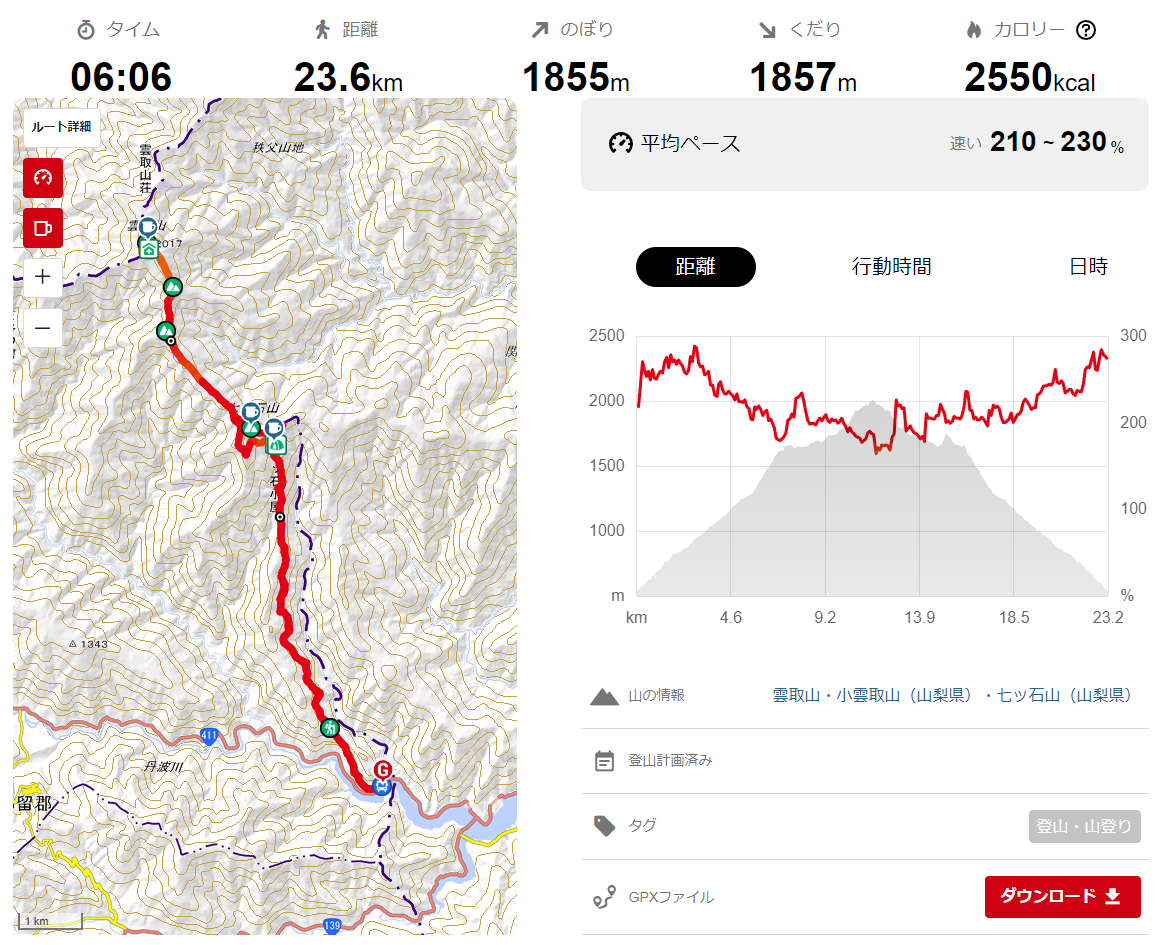1165x945 pixels.
Task: Open the 雲取山・小雲取山 mountain link
Action: 872,695
